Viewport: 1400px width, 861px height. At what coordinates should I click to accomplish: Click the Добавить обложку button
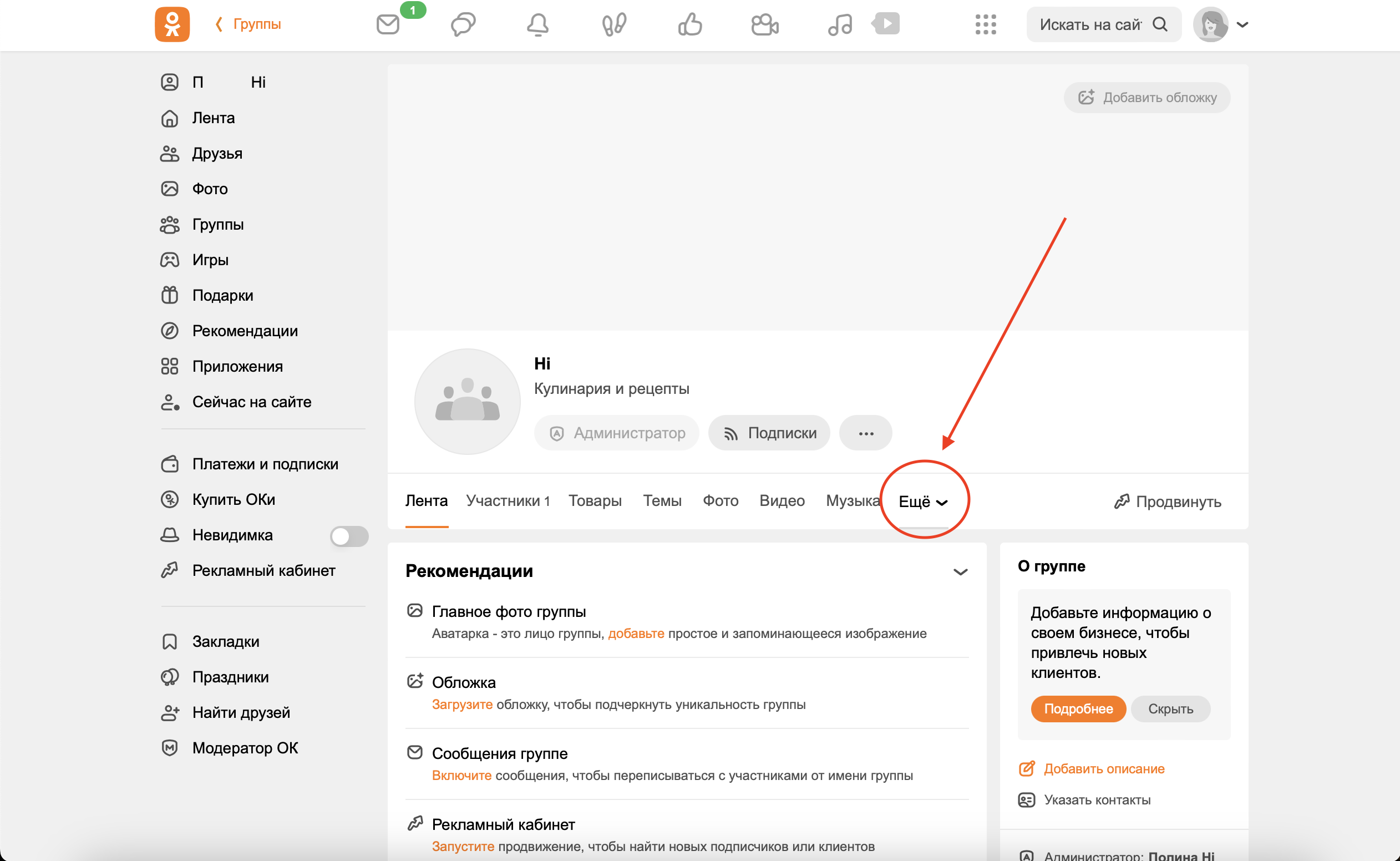pos(1147,98)
